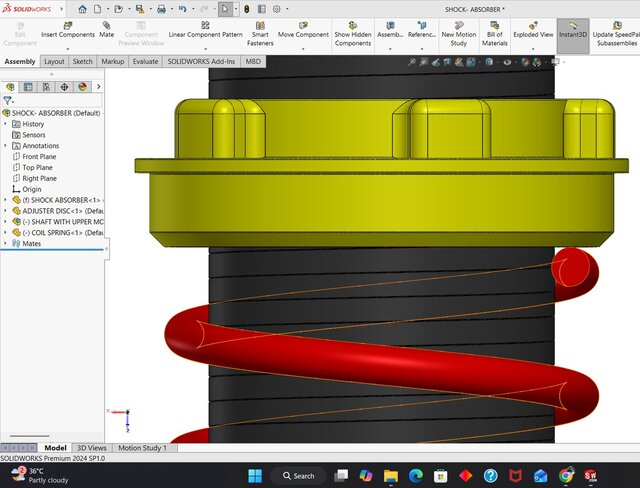Image resolution: width=640 pixels, height=488 pixels.
Task: Expand the History node
Action: (x=5, y=124)
